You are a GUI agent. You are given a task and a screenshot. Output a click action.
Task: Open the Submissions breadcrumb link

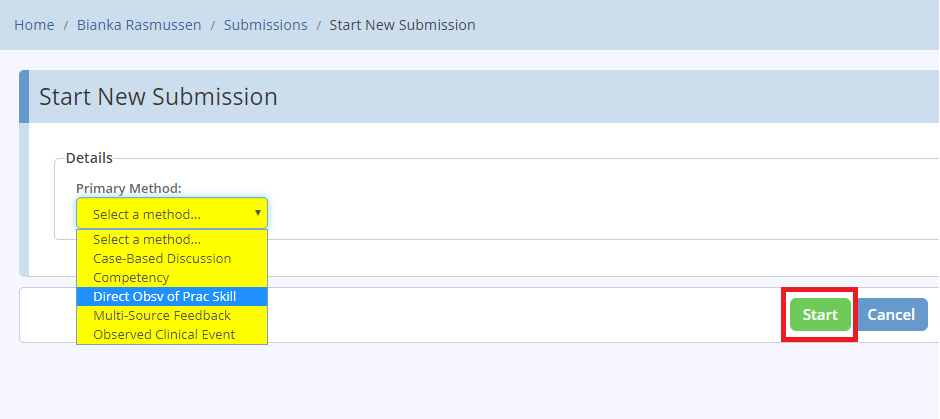[266, 25]
